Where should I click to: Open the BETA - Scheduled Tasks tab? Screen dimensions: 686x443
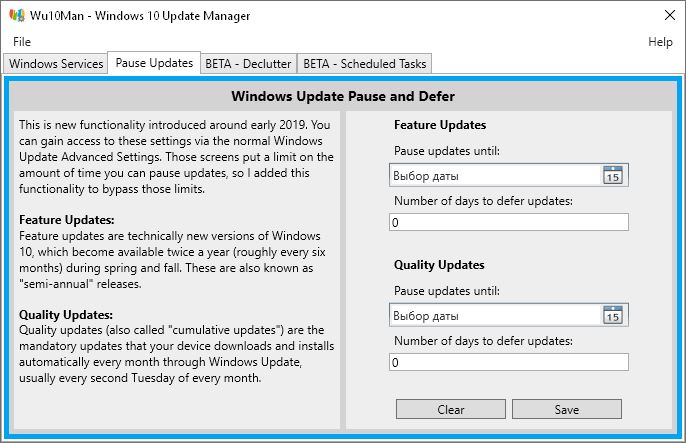coord(365,64)
